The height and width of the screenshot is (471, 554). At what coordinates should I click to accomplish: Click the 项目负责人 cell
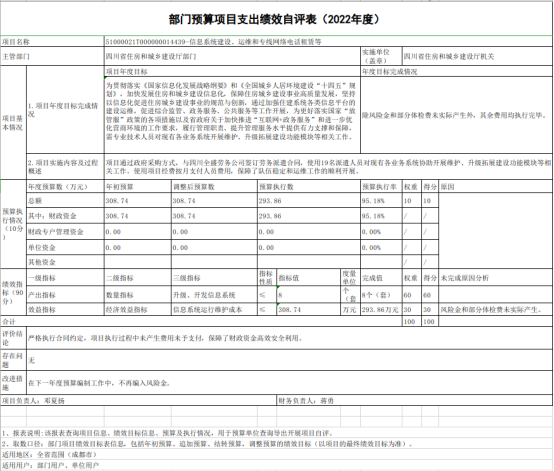click(x=138, y=401)
